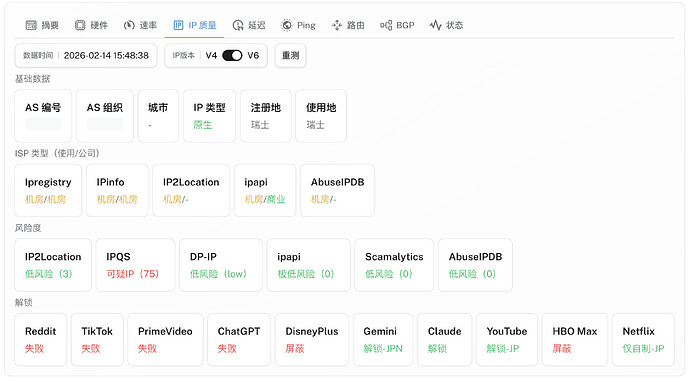Click the Netflix 仅自制-JP card

(x=643, y=340)
